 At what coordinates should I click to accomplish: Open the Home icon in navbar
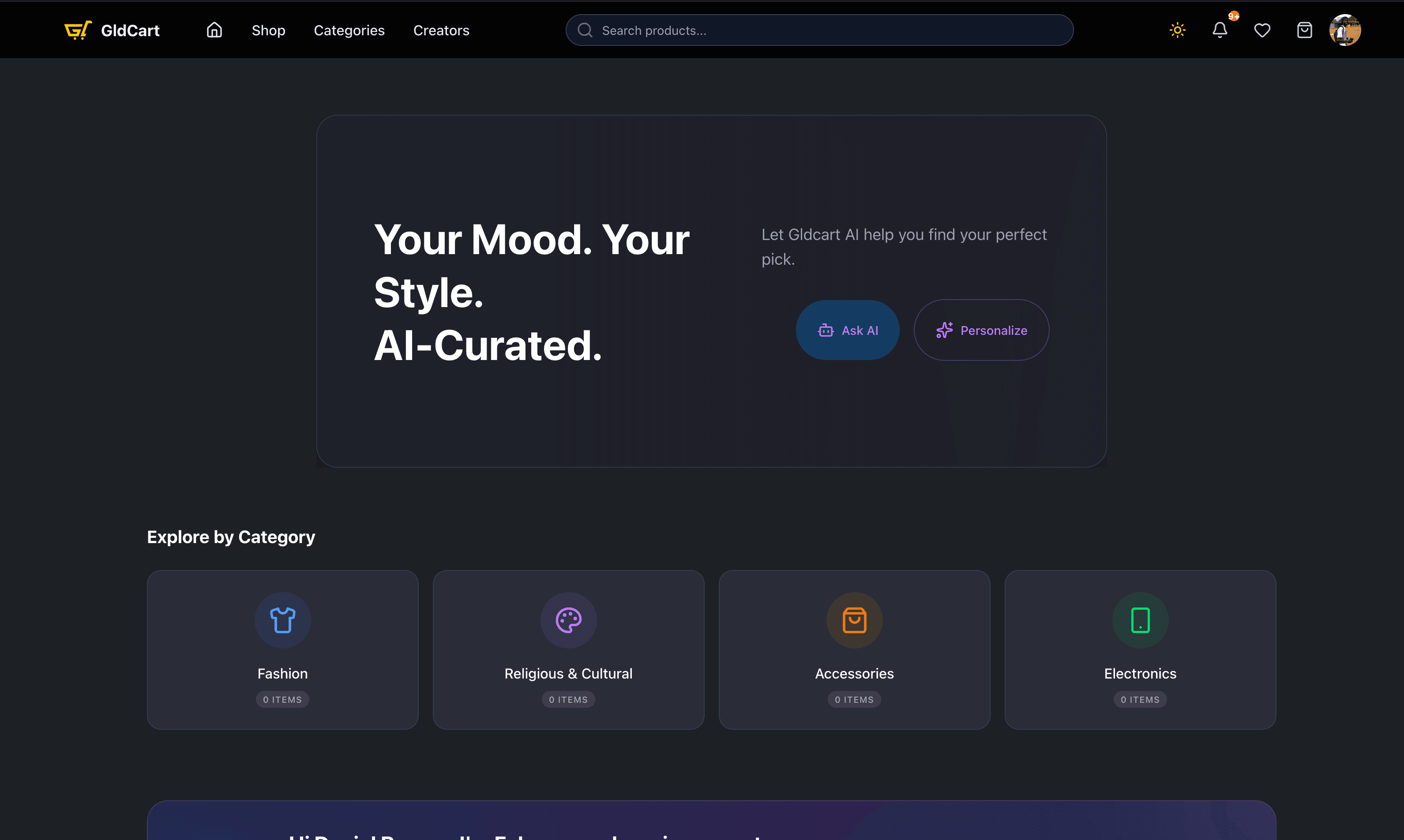click(x=214, y=30)
